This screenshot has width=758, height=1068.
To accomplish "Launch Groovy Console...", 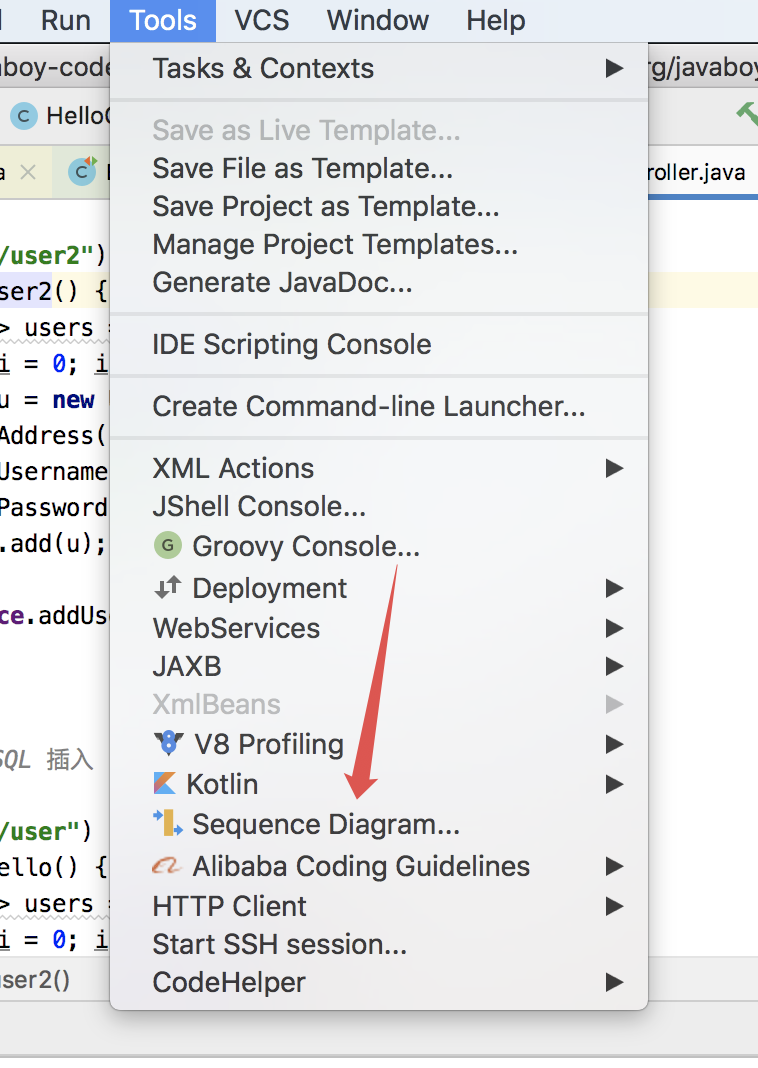I will click(379, 546).
